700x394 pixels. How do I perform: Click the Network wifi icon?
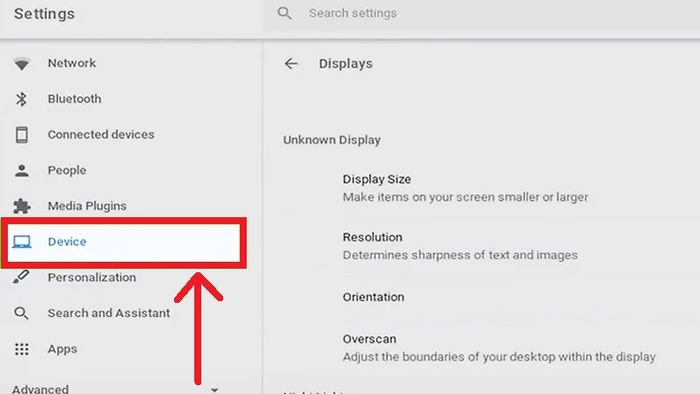tap(21, 64)
